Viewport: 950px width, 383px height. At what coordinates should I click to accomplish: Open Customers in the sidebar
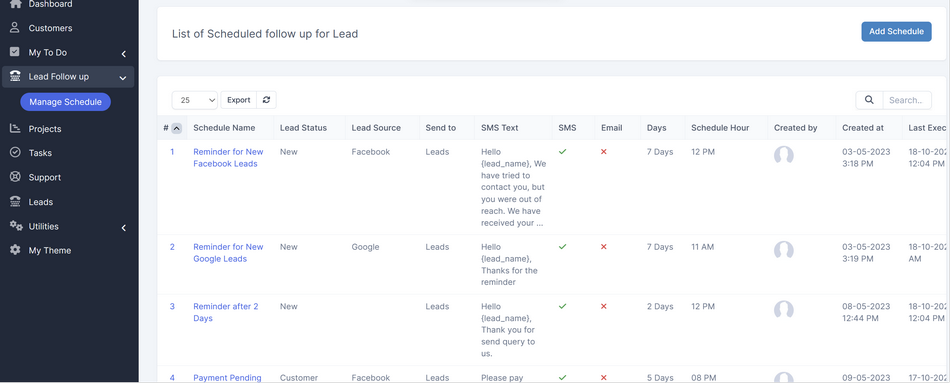pos(50,28)
